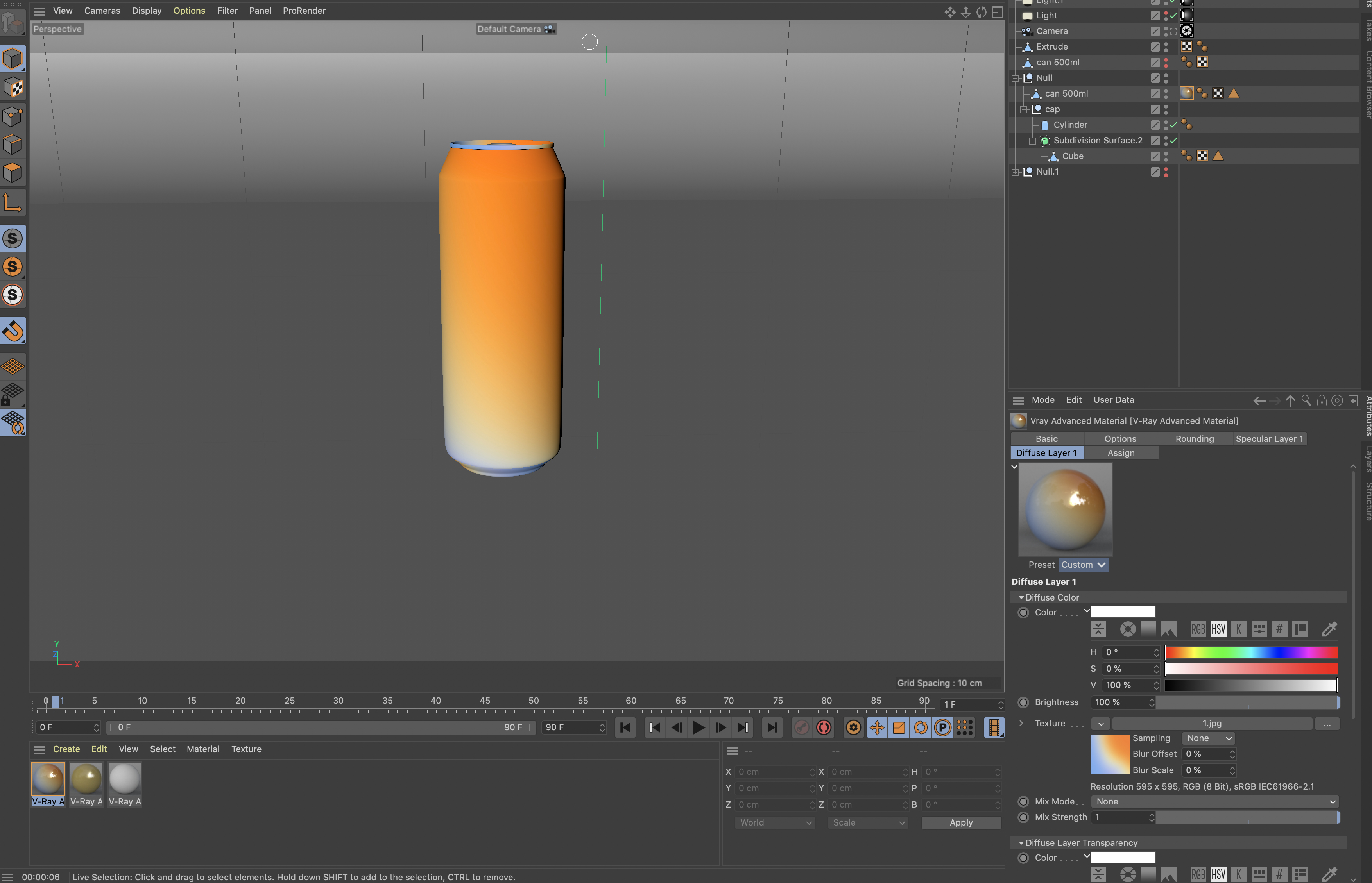Open material manager Create menu
This screenshot has width=1372, height=883.
point(66,749)
